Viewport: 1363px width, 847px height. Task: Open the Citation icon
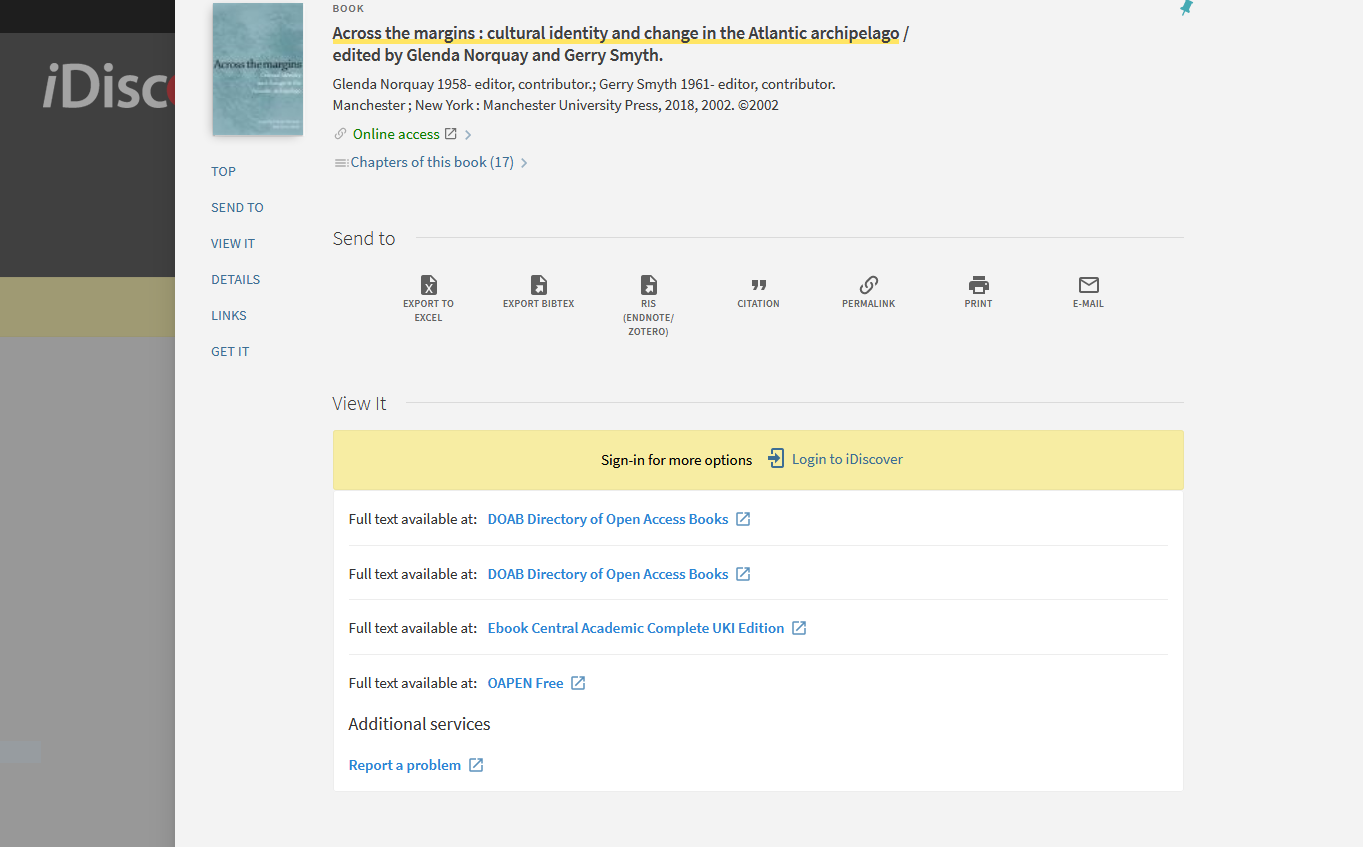click(758, 289)
